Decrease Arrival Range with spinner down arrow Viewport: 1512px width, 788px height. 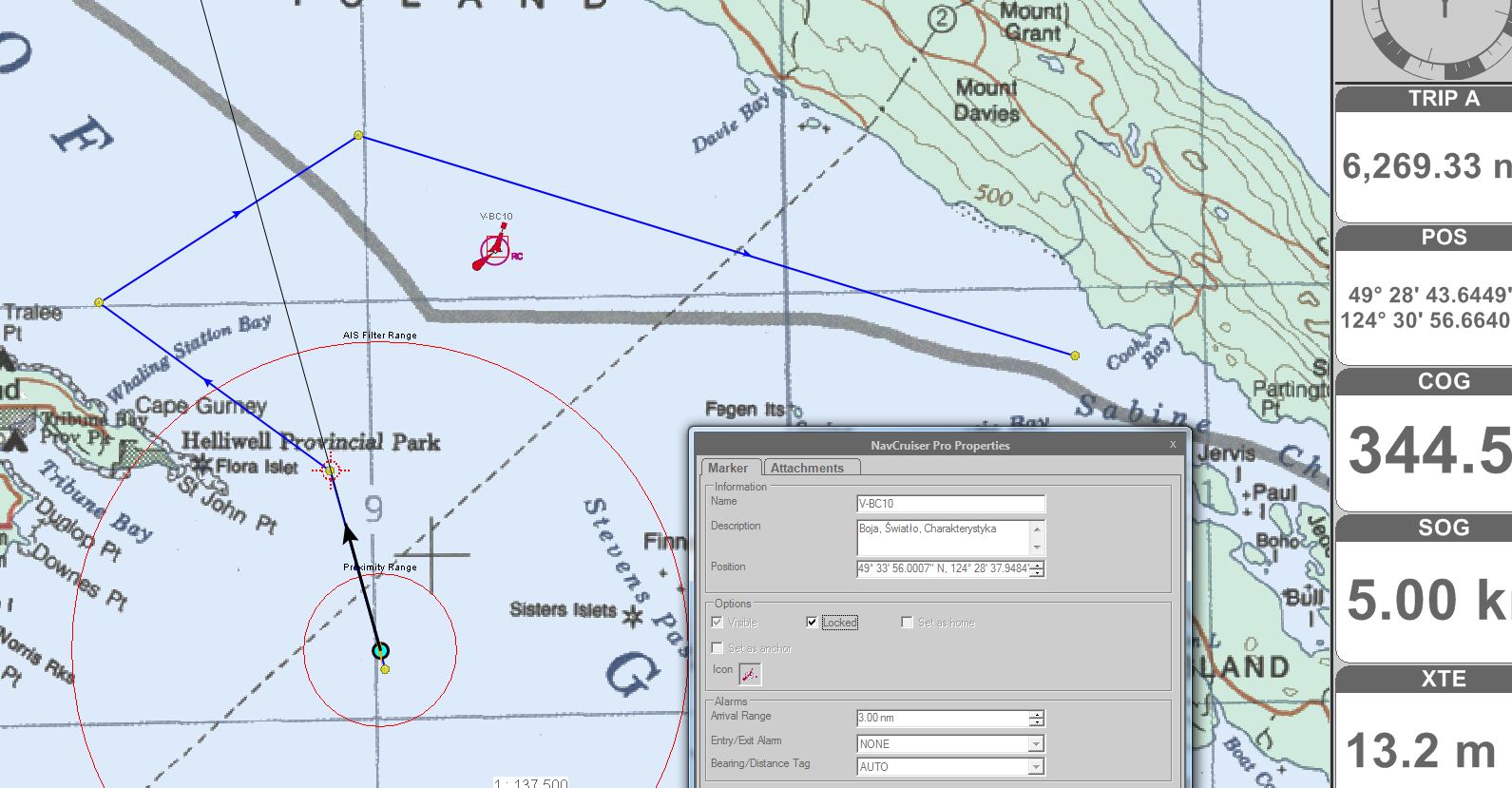tap(1037, 722)
